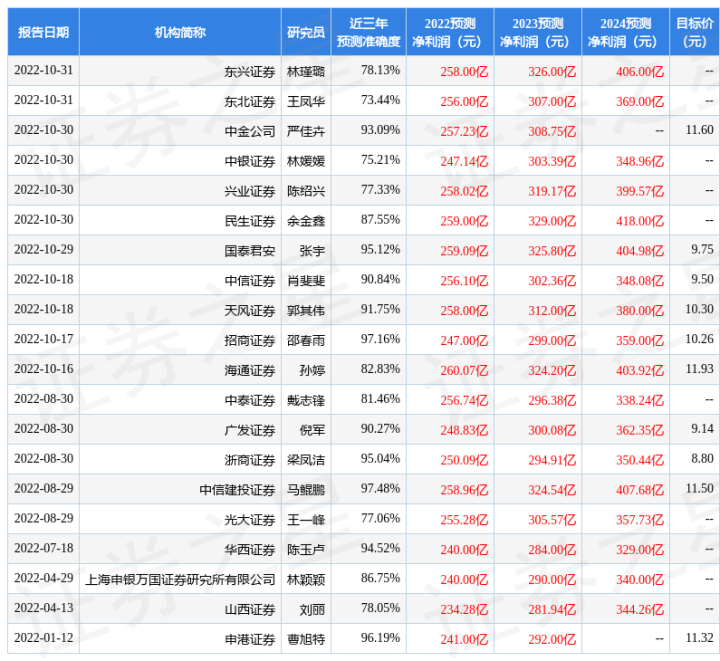Click the 目标价 column header

pos(695,32)
